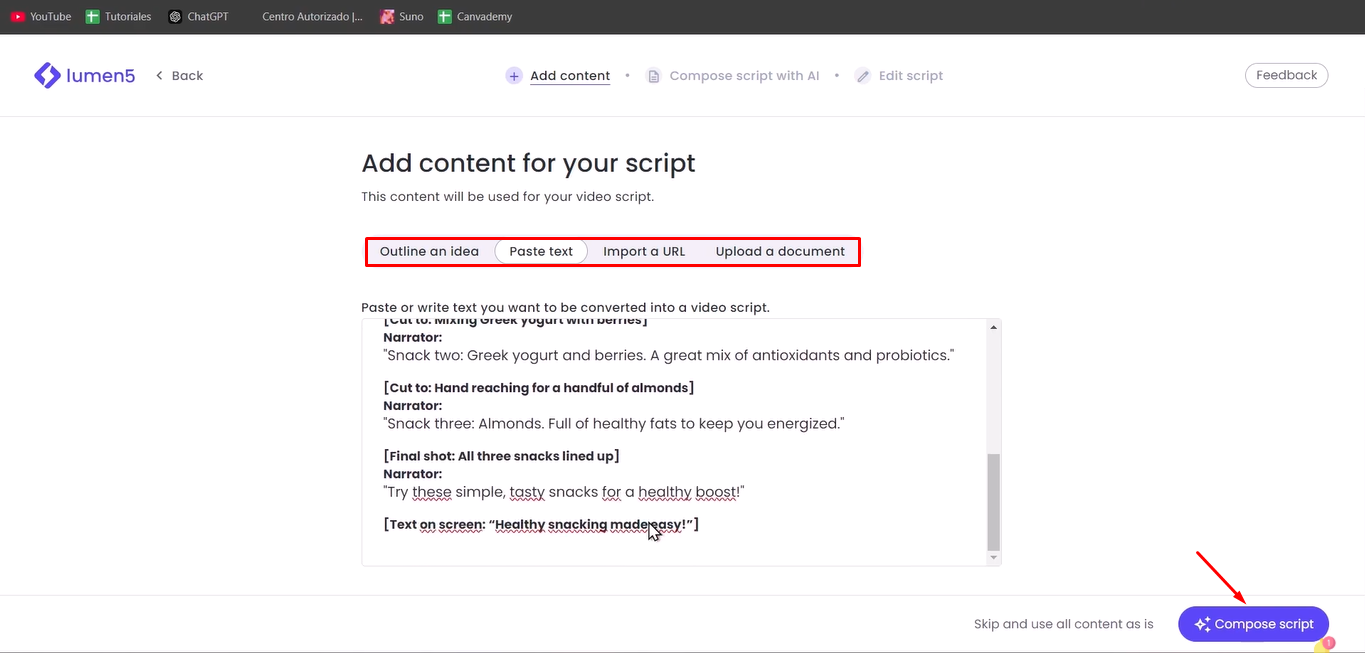Open the Upload a document tab

coord(780,251)
